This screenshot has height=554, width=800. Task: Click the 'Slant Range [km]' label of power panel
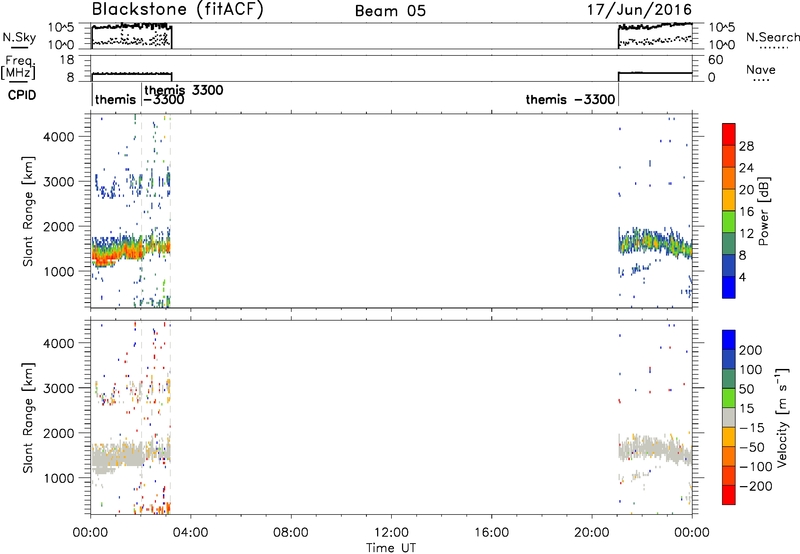pyautogui.click(x=28, y=211)
